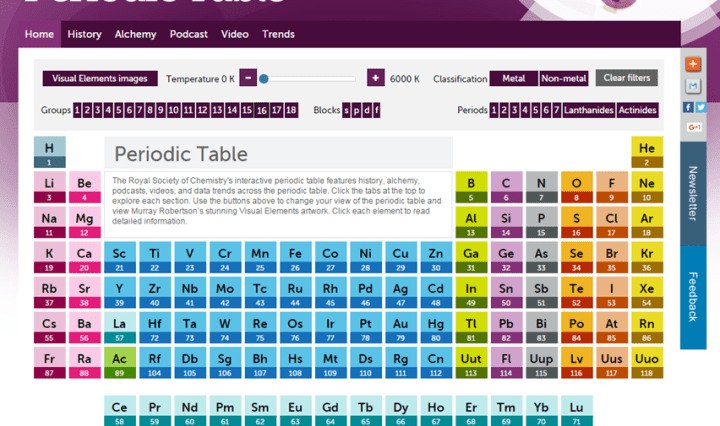Enable Visual Elements images view
Viewport: 720px width, 426px height.
tap(99, 78)
